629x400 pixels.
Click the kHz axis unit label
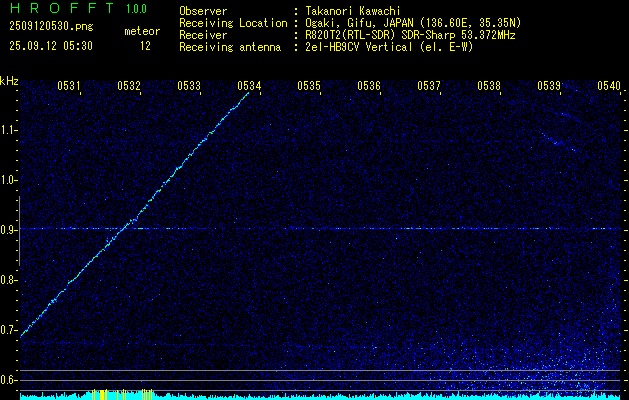9,81
